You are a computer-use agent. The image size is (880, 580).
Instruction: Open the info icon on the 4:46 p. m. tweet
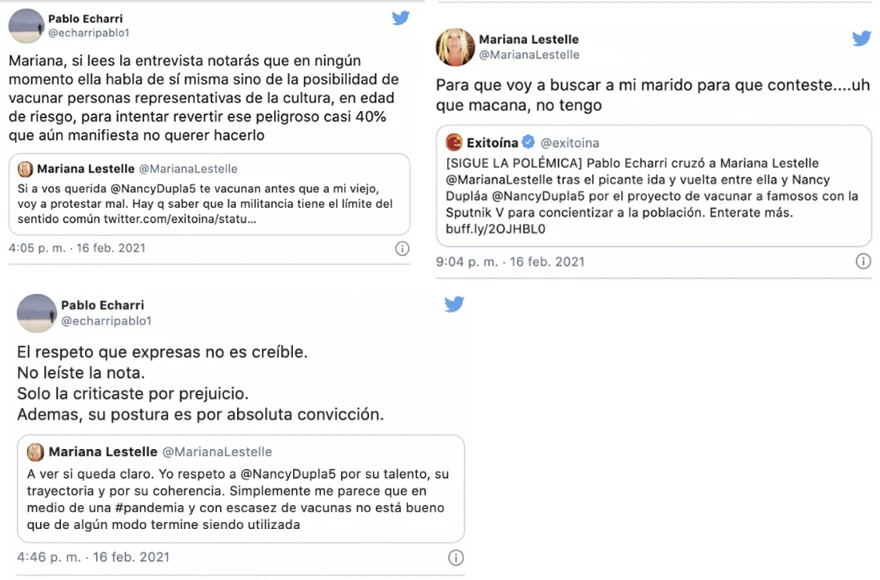point(456,558)
